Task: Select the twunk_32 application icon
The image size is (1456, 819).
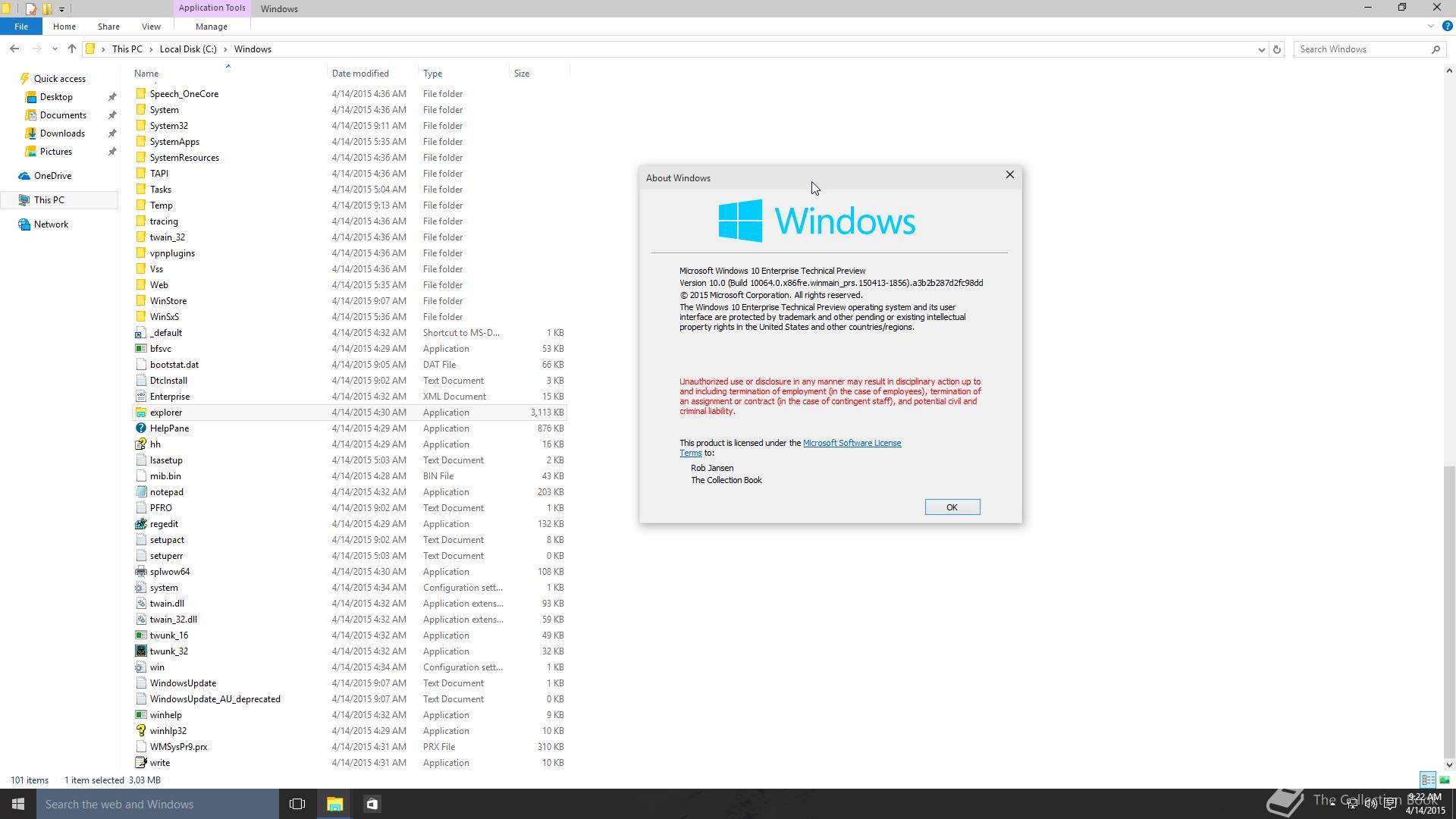Action: click(x=140, y=651)
